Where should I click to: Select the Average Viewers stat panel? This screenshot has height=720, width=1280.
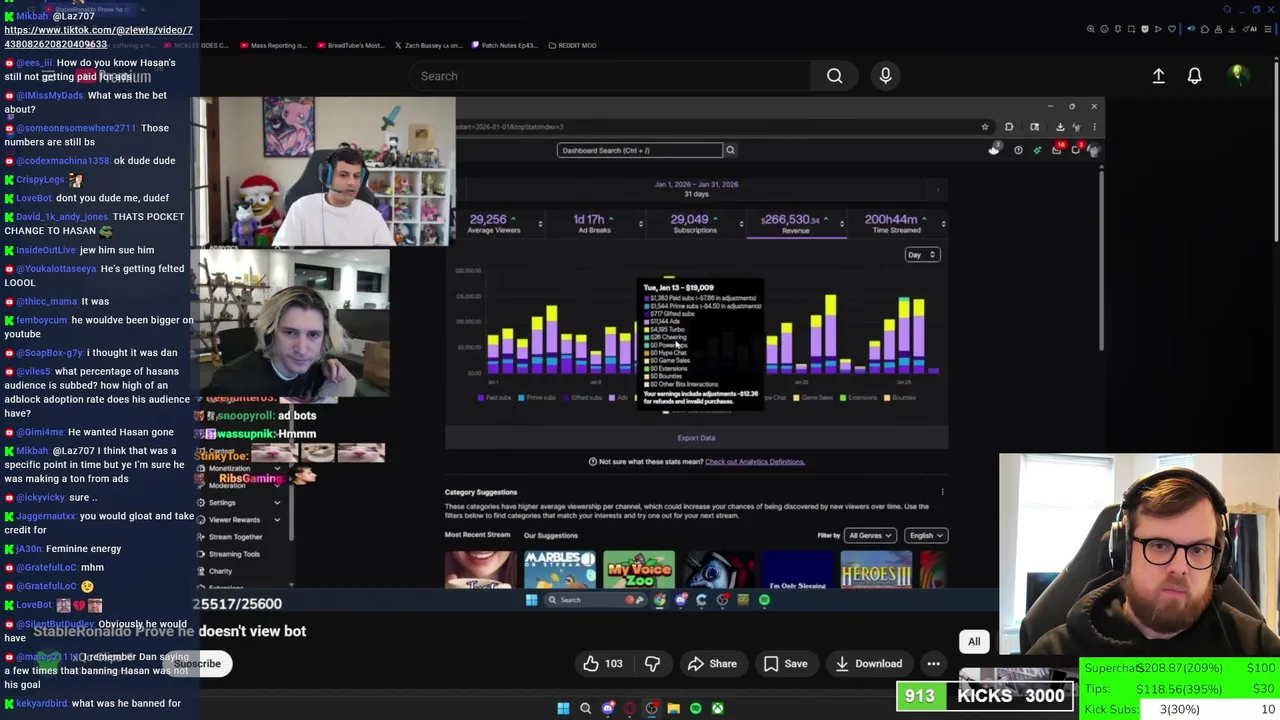(494, 224)
